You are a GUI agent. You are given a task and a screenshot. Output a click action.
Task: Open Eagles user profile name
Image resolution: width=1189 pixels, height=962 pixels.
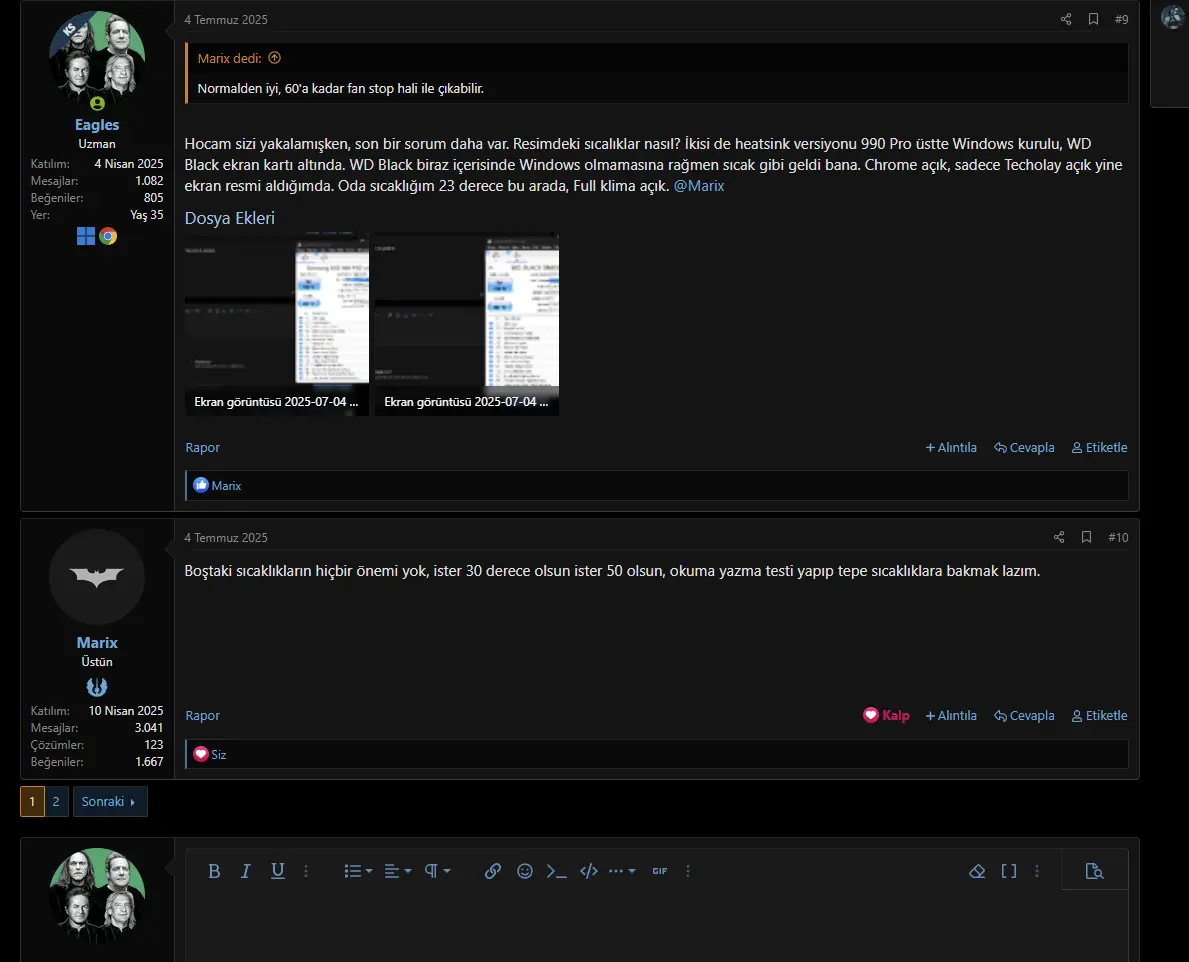pos(97,124)
